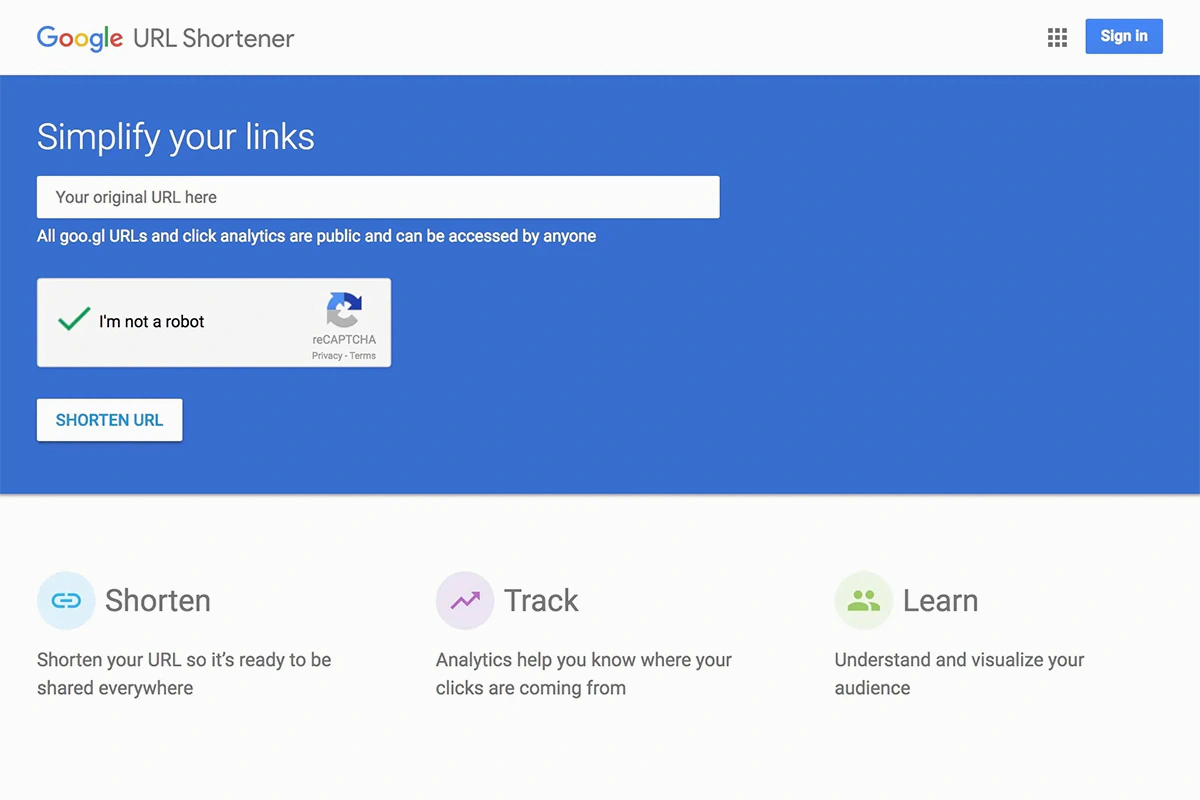Click the Simplify your links heading
This screenshot has height=800, width=1200.
(x=176, y=137)
